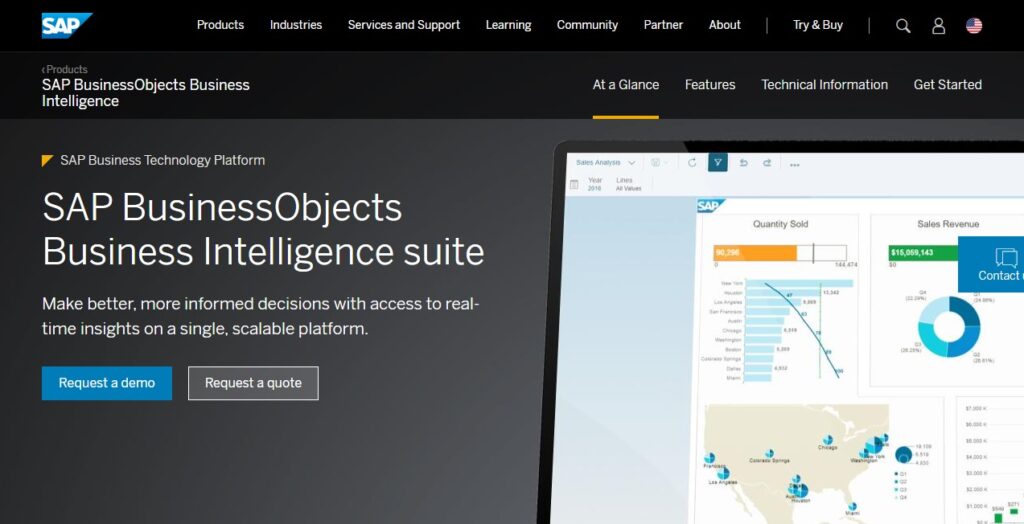Click the Quantity Sold chart heading
This screenshot has width=1024, height=524.
click(780, 224)
